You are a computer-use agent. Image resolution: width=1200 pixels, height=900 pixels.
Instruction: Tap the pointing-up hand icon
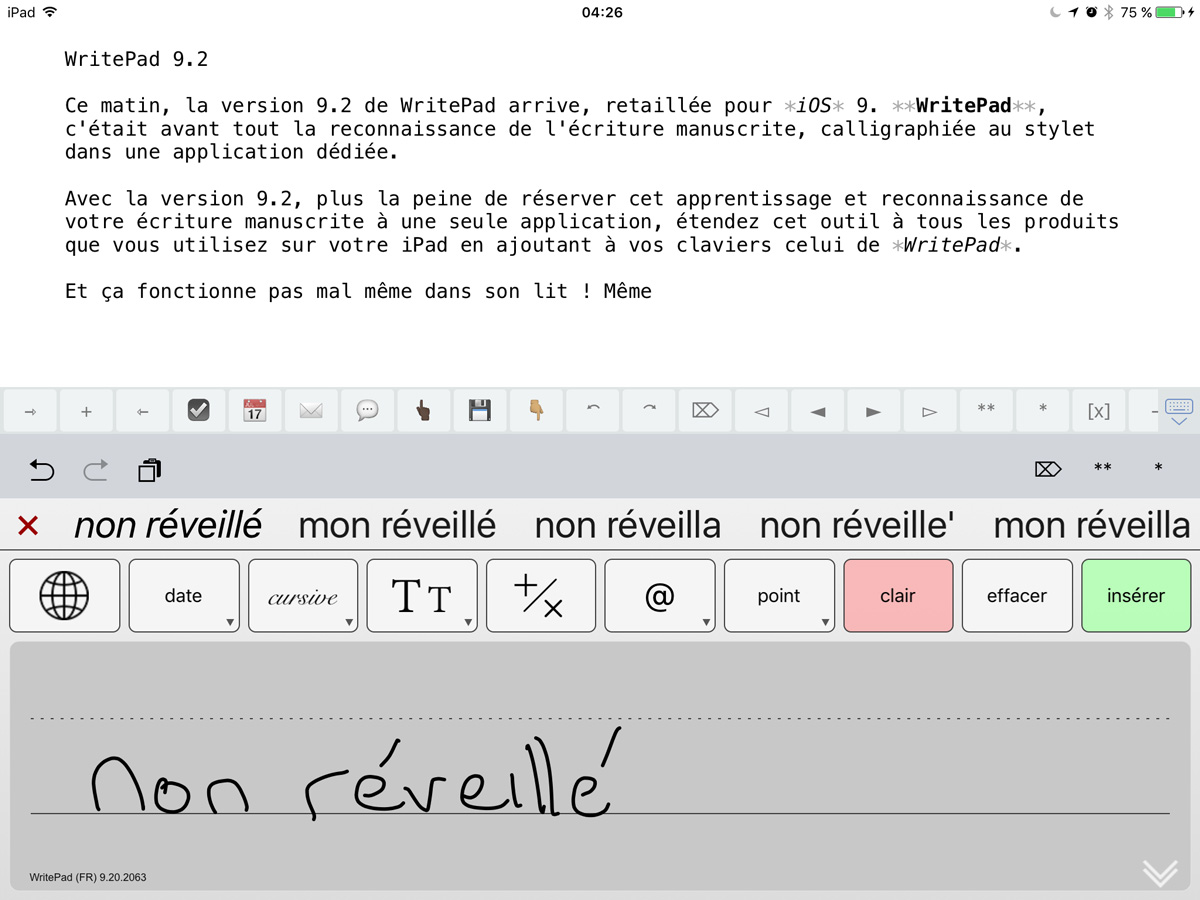tap(423, 411)
